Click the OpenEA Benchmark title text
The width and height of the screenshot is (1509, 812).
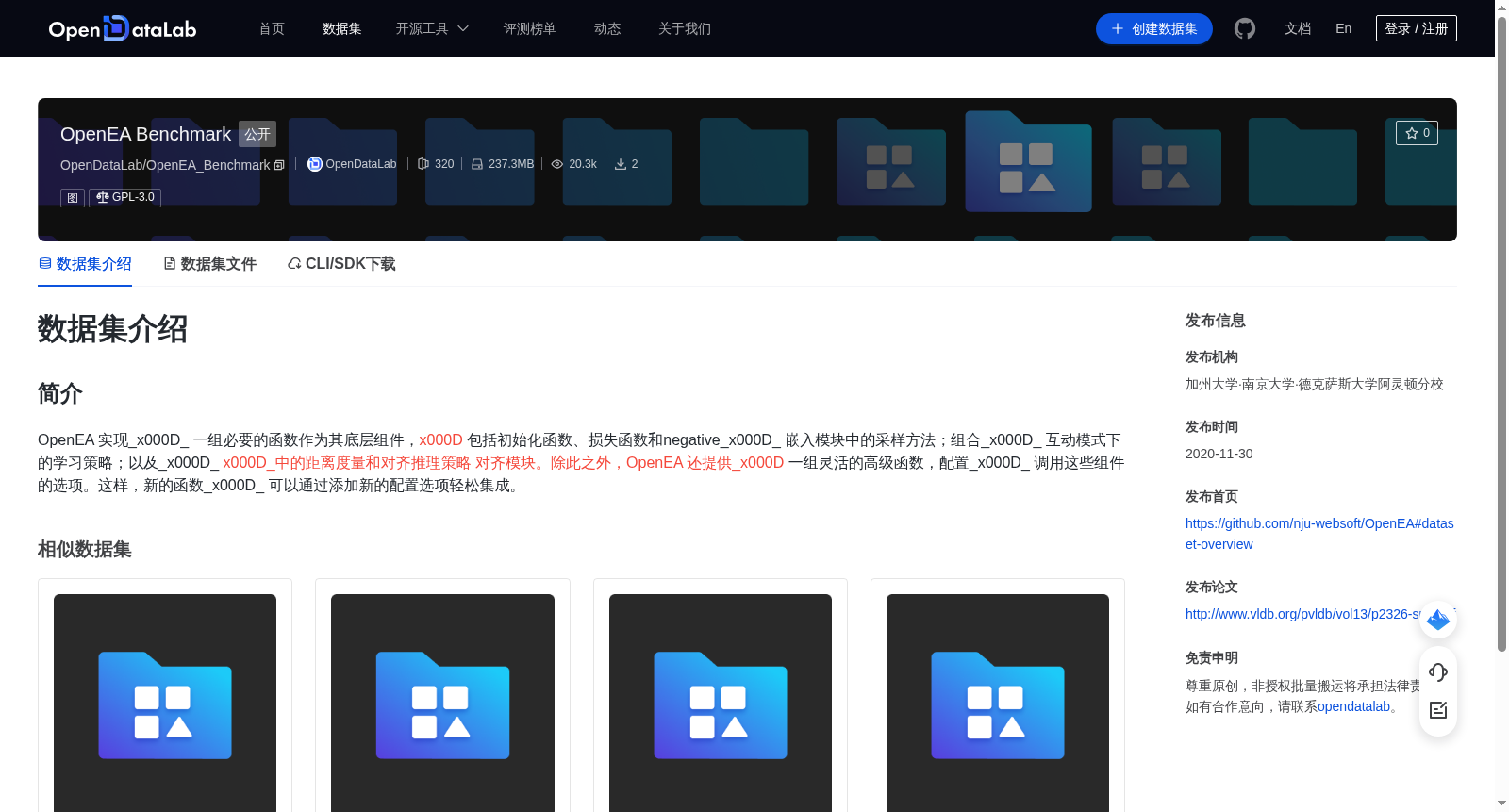click(x=145, y=134)
